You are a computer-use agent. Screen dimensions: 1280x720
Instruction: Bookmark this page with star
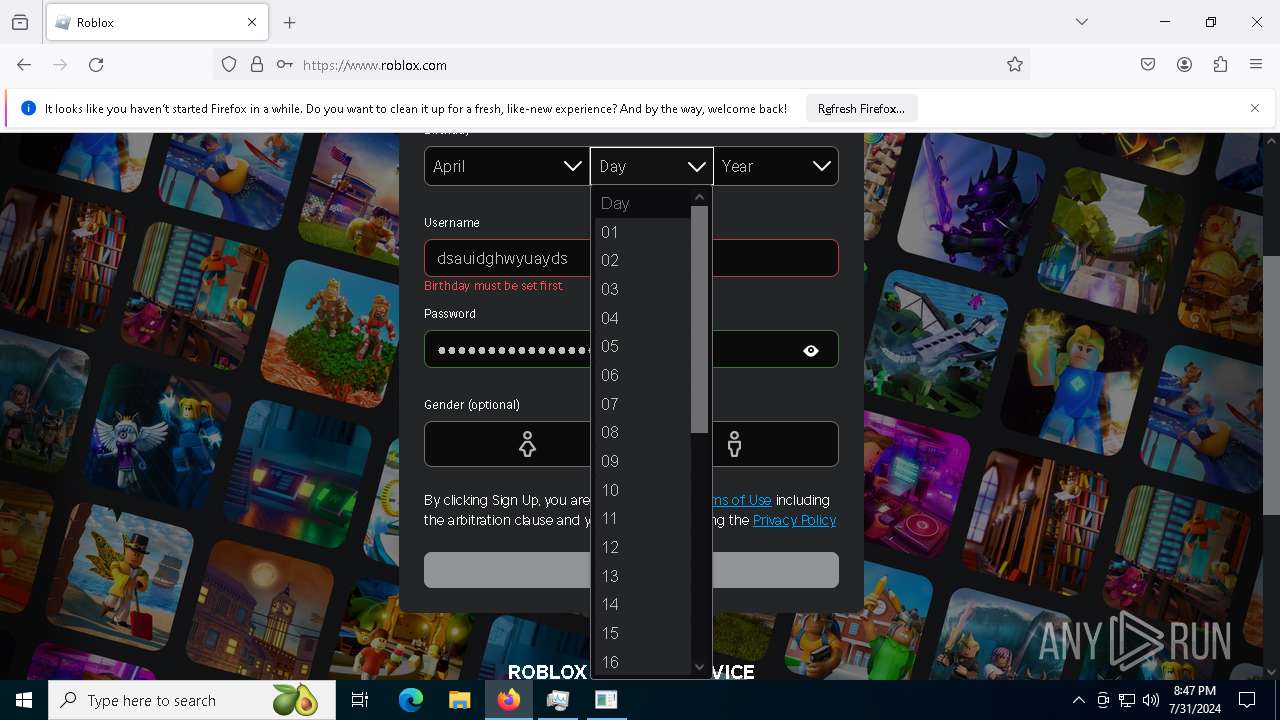[x=1015, y=65]
